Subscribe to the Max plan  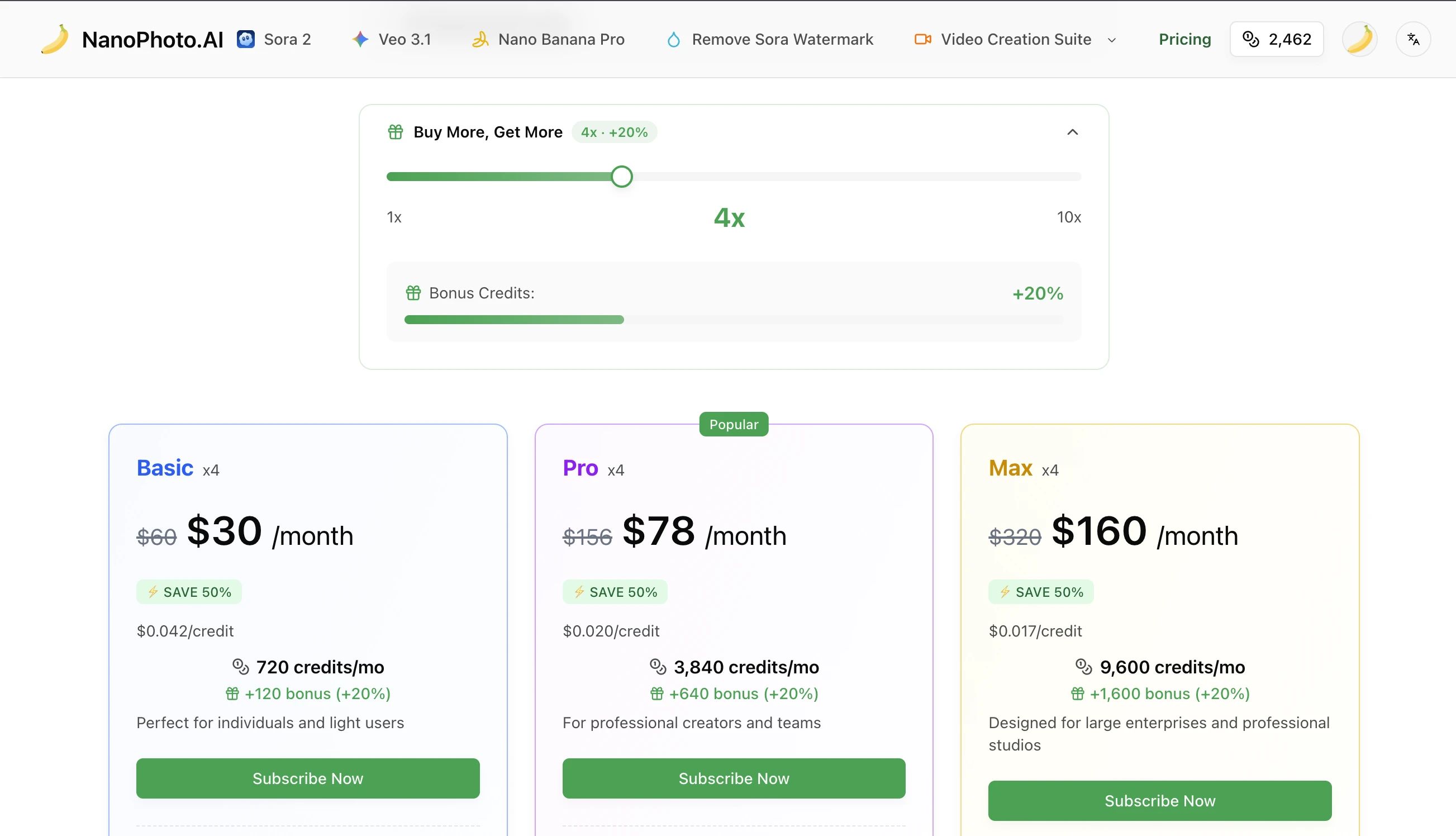pos(1159,800)
